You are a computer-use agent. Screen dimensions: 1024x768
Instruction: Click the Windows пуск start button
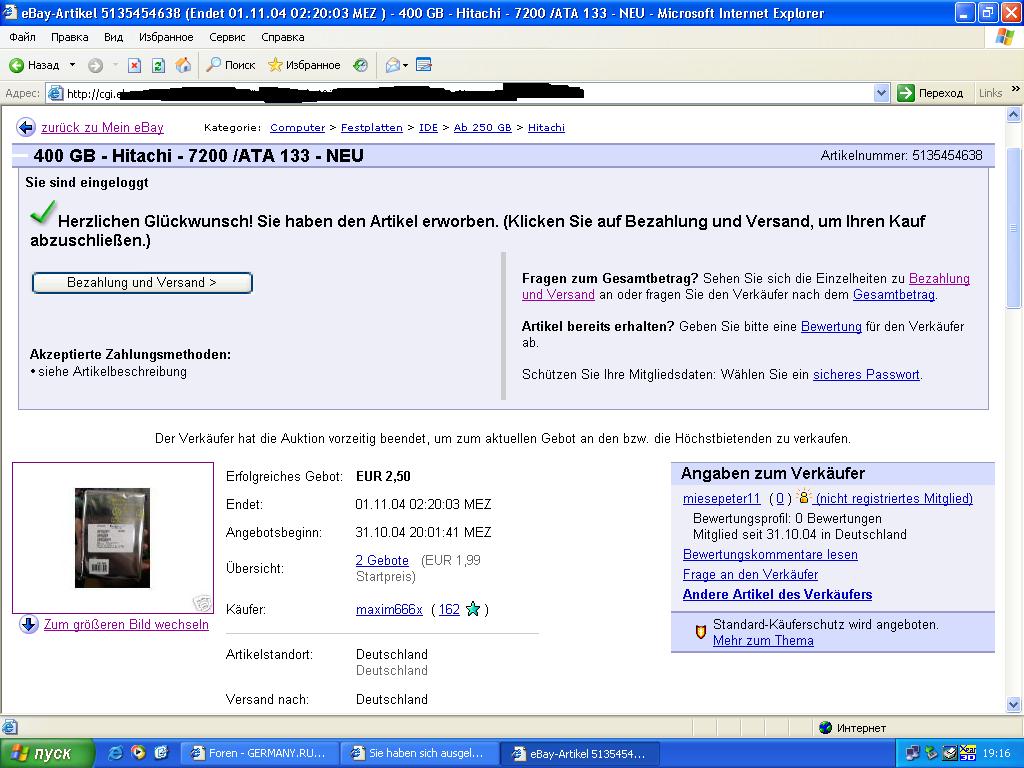point(46,753)
